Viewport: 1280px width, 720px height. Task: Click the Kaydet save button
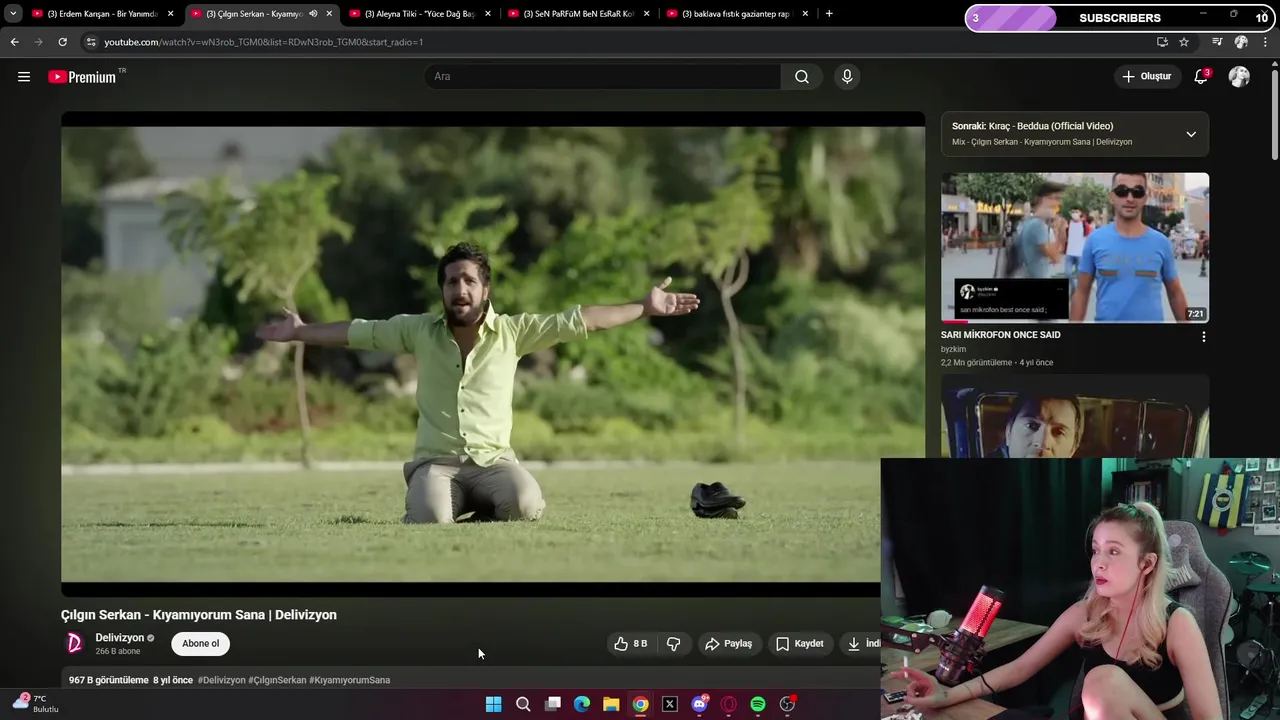tap(800, 644)
